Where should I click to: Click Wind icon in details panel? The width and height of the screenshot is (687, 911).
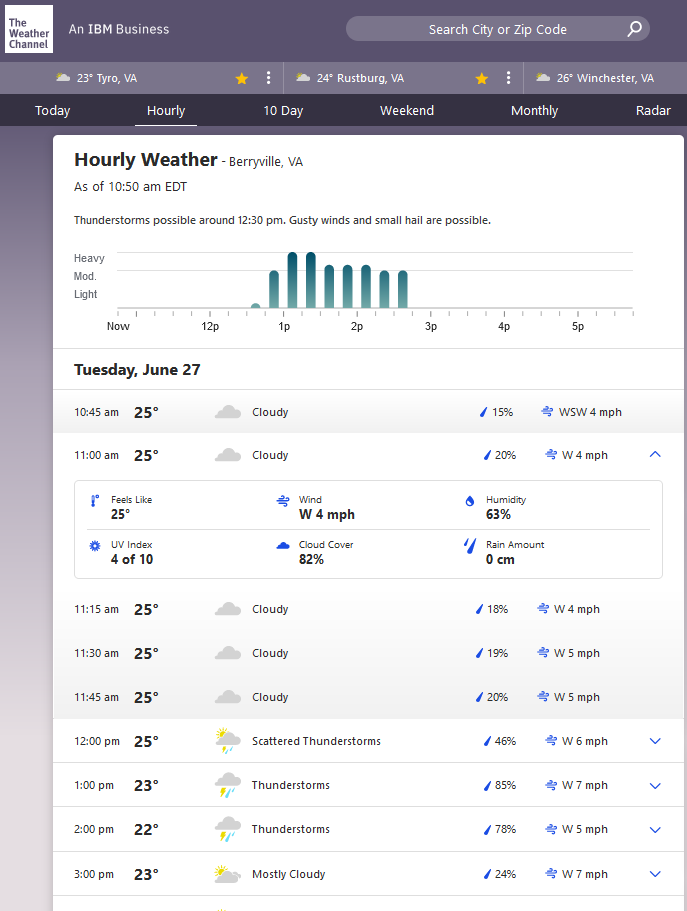pyautogui.click(x=283, y=501)
